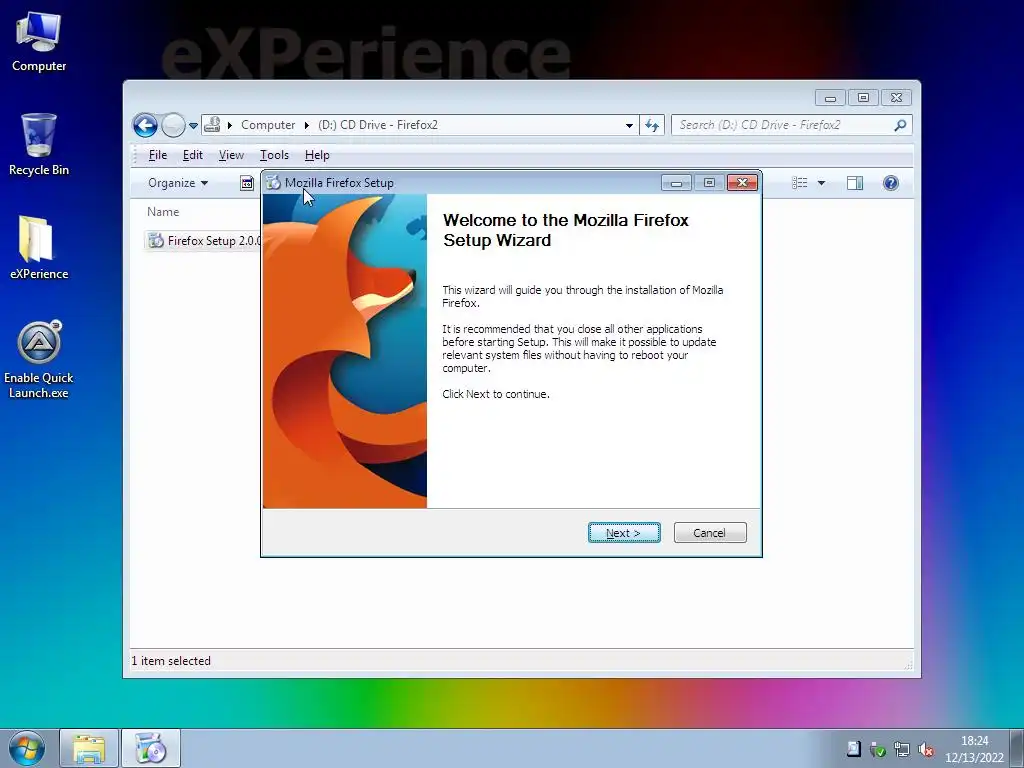The image size is (1024, 768).
Task: Click the security shield tray icon
Action: tap(877, 750)
